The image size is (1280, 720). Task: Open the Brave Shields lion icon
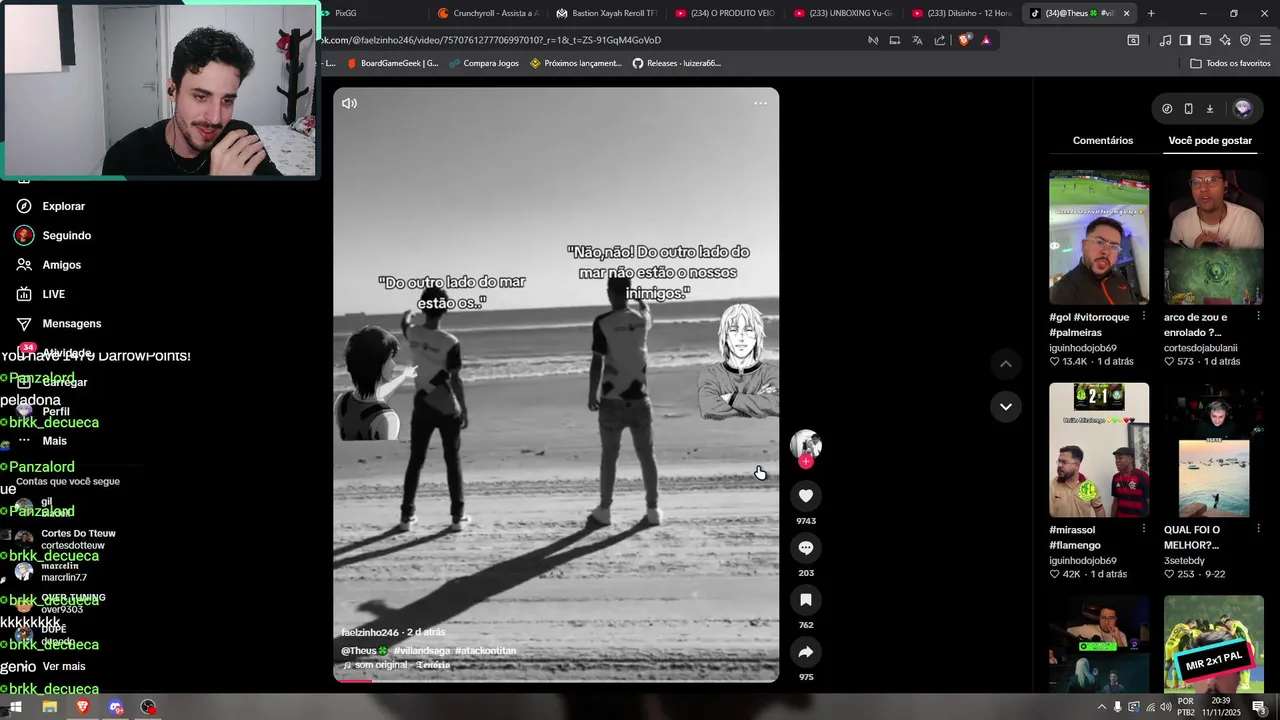(x=964, y=40)
